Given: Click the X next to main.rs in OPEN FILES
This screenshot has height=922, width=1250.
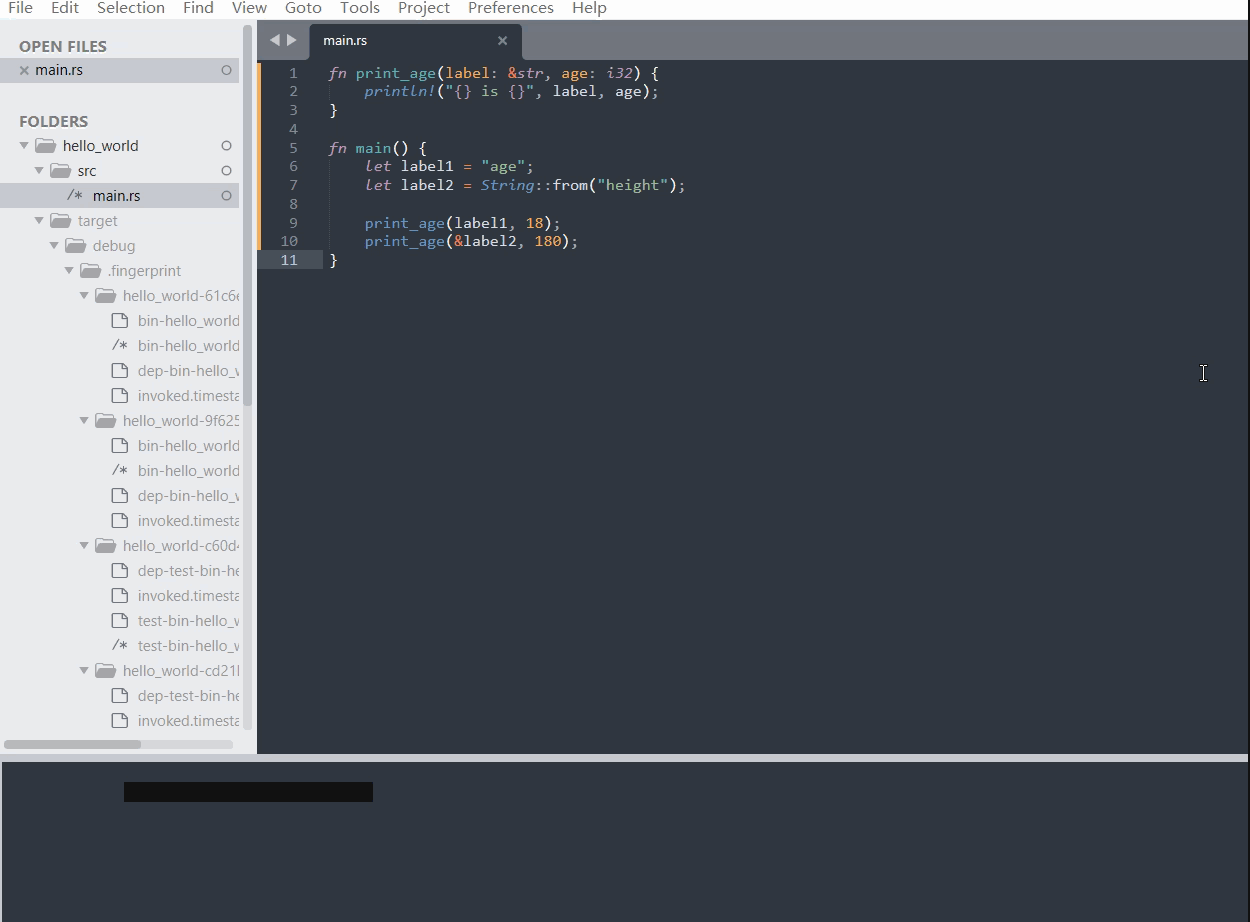Looking at the screenshot, I should [23, 70].
